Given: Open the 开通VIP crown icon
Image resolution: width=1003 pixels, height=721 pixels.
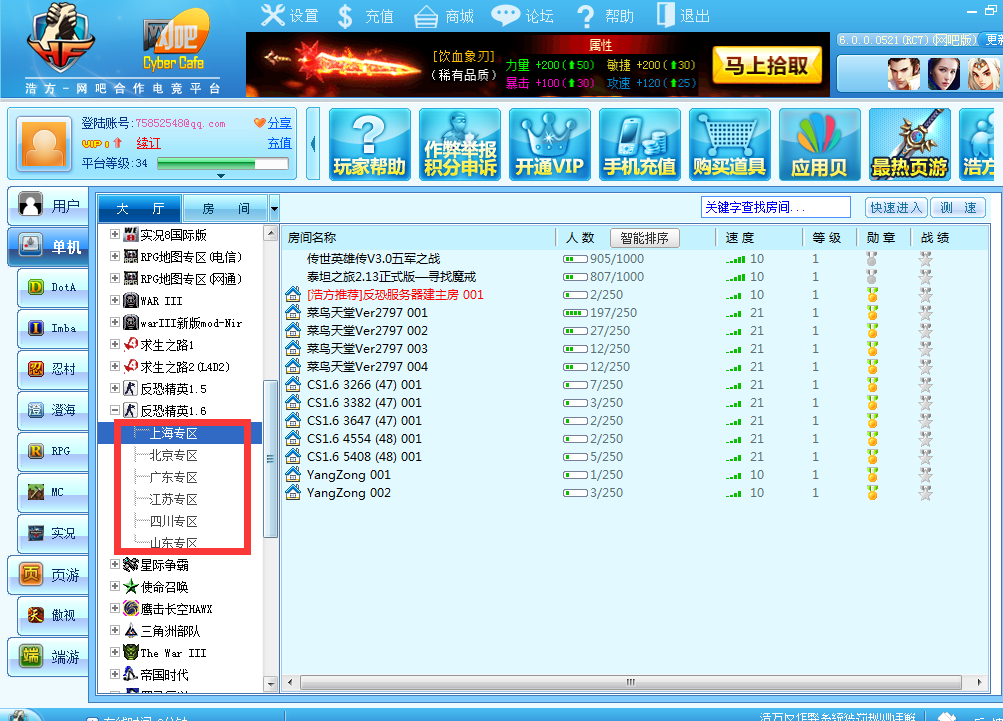Looking at the screenshot, I should [x=549, y=144].
